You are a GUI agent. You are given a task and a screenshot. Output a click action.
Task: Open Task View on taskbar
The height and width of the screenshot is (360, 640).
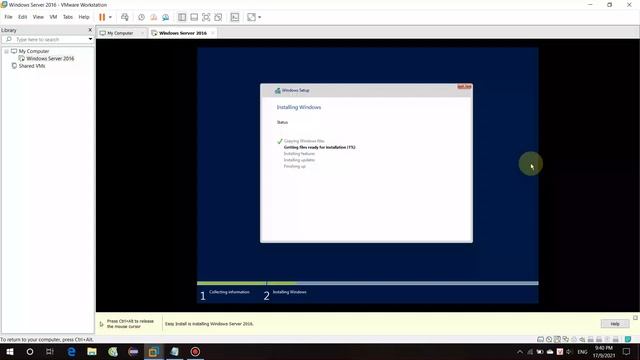point(50,351)
